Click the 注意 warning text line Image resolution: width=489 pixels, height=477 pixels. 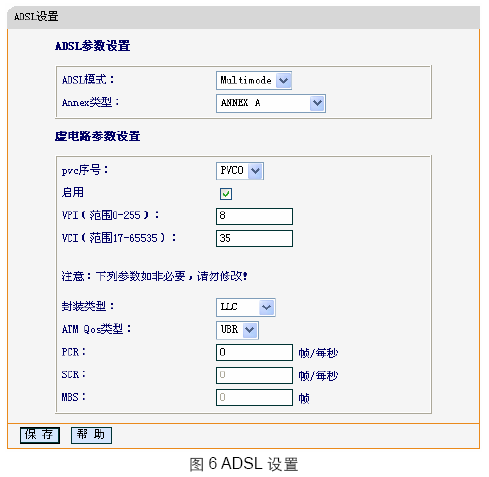click(154, 276)
